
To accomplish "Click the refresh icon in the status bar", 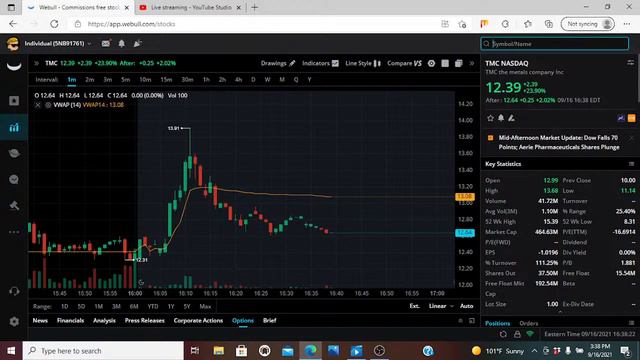I will pyautogui.click(x=503, y=334).
